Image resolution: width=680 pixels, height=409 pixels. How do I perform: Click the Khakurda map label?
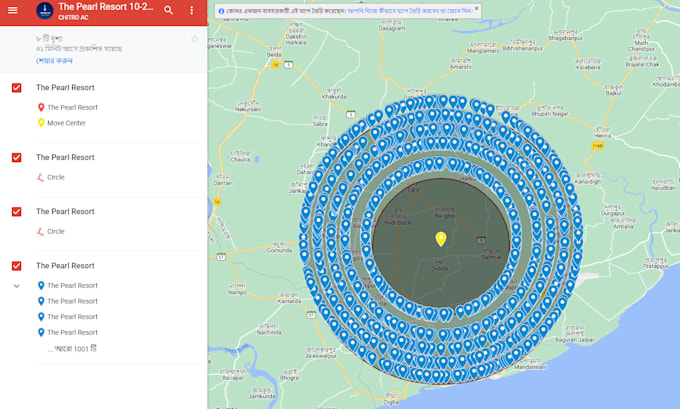[334, 96]
